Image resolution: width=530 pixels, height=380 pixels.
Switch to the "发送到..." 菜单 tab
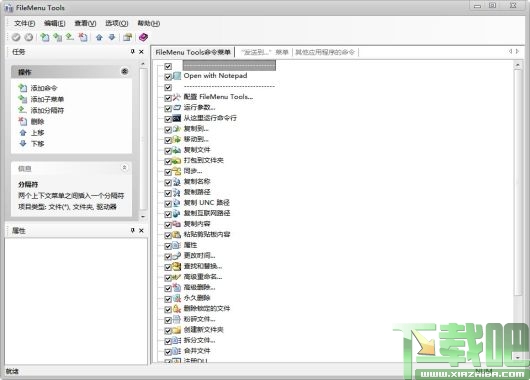[264, 52]
